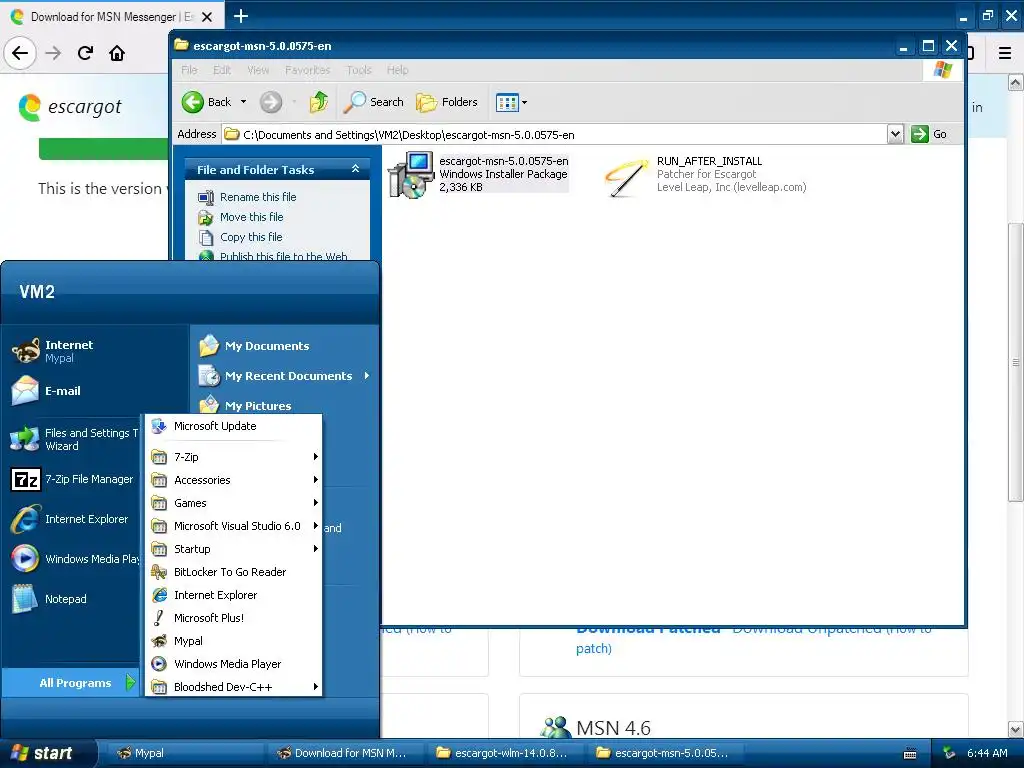Close the Download for MSN Messenger tab
Viewport: 1024px width, 768px height.
point(207,17)
